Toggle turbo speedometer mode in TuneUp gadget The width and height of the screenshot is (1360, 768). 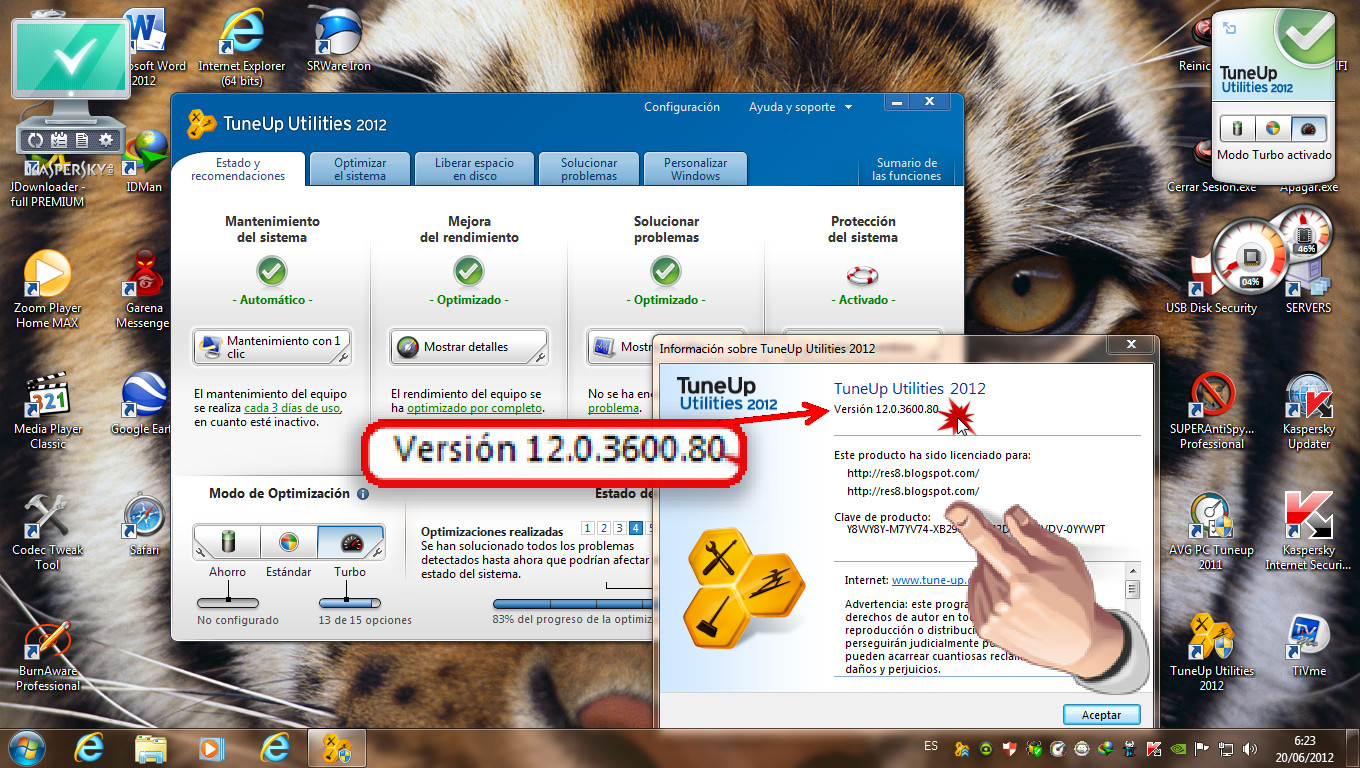tap(1308, 129)
